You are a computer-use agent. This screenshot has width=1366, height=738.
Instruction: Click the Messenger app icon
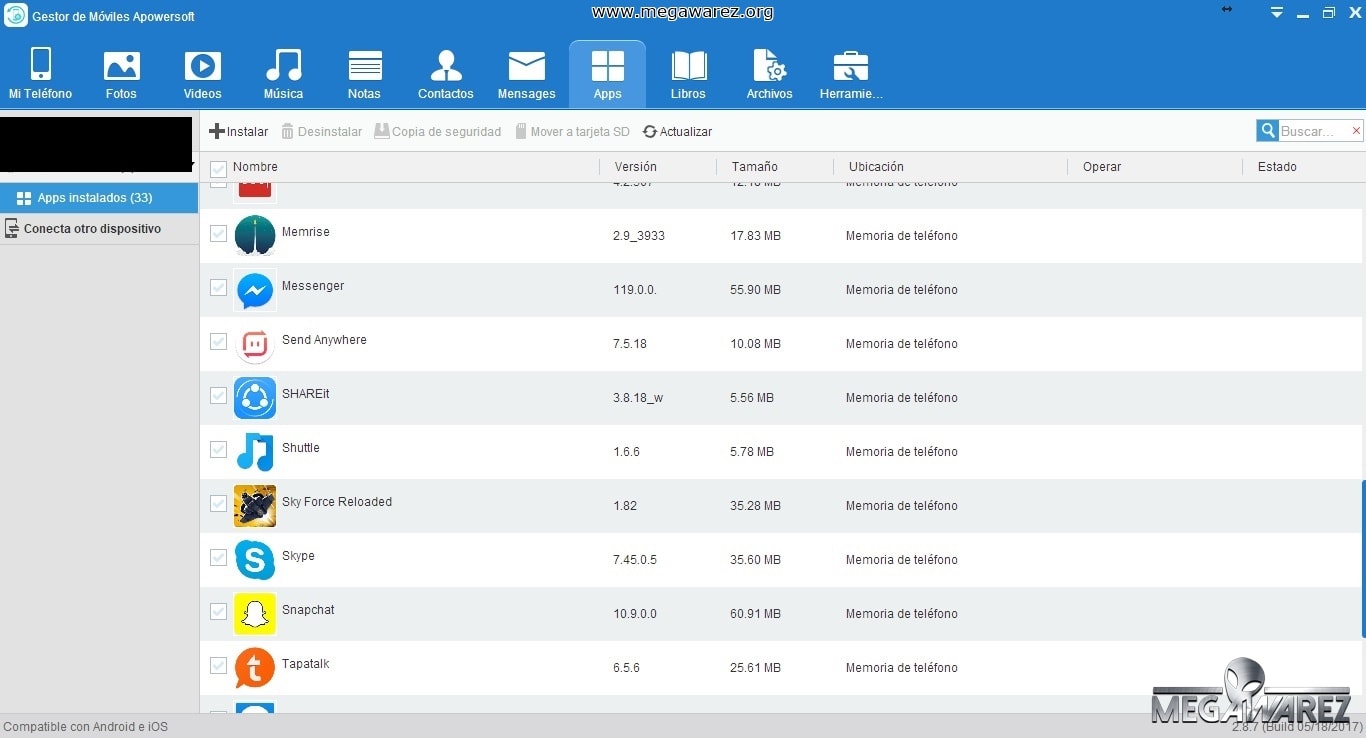tap(255, 290)
